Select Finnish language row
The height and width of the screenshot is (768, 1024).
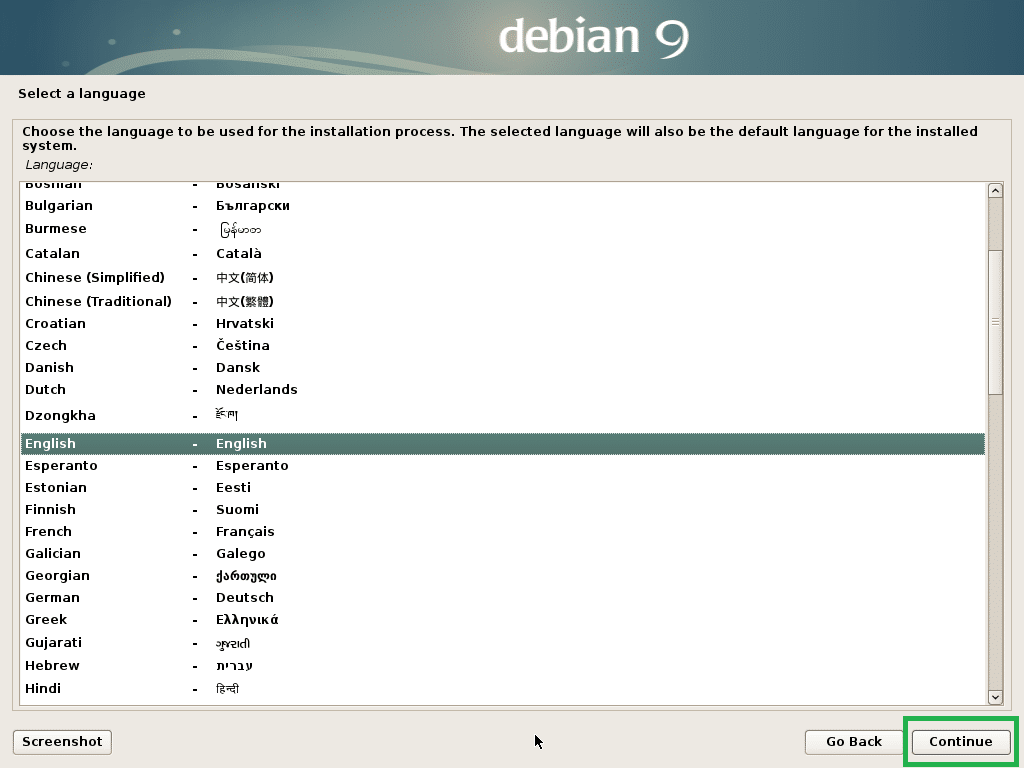[x=503, y=510]
